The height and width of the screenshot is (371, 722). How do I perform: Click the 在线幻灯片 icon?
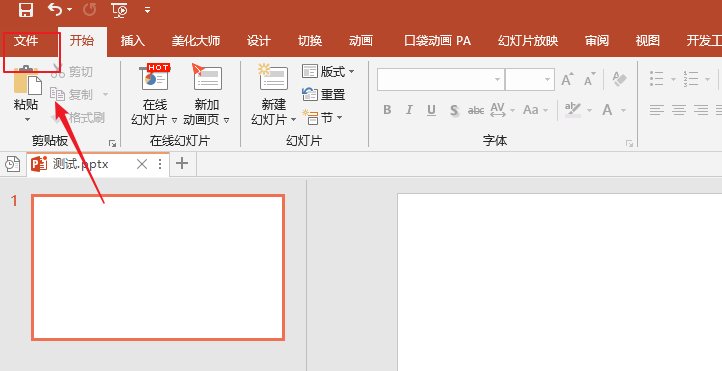click(x=155, y=77)
